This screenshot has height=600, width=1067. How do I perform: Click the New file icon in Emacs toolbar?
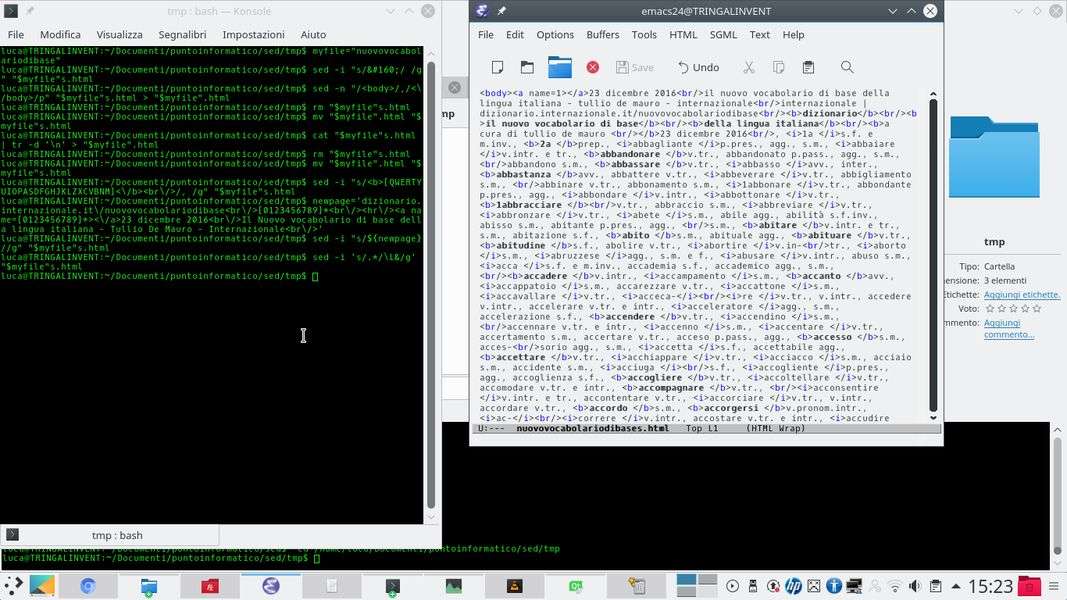(497, 68)
